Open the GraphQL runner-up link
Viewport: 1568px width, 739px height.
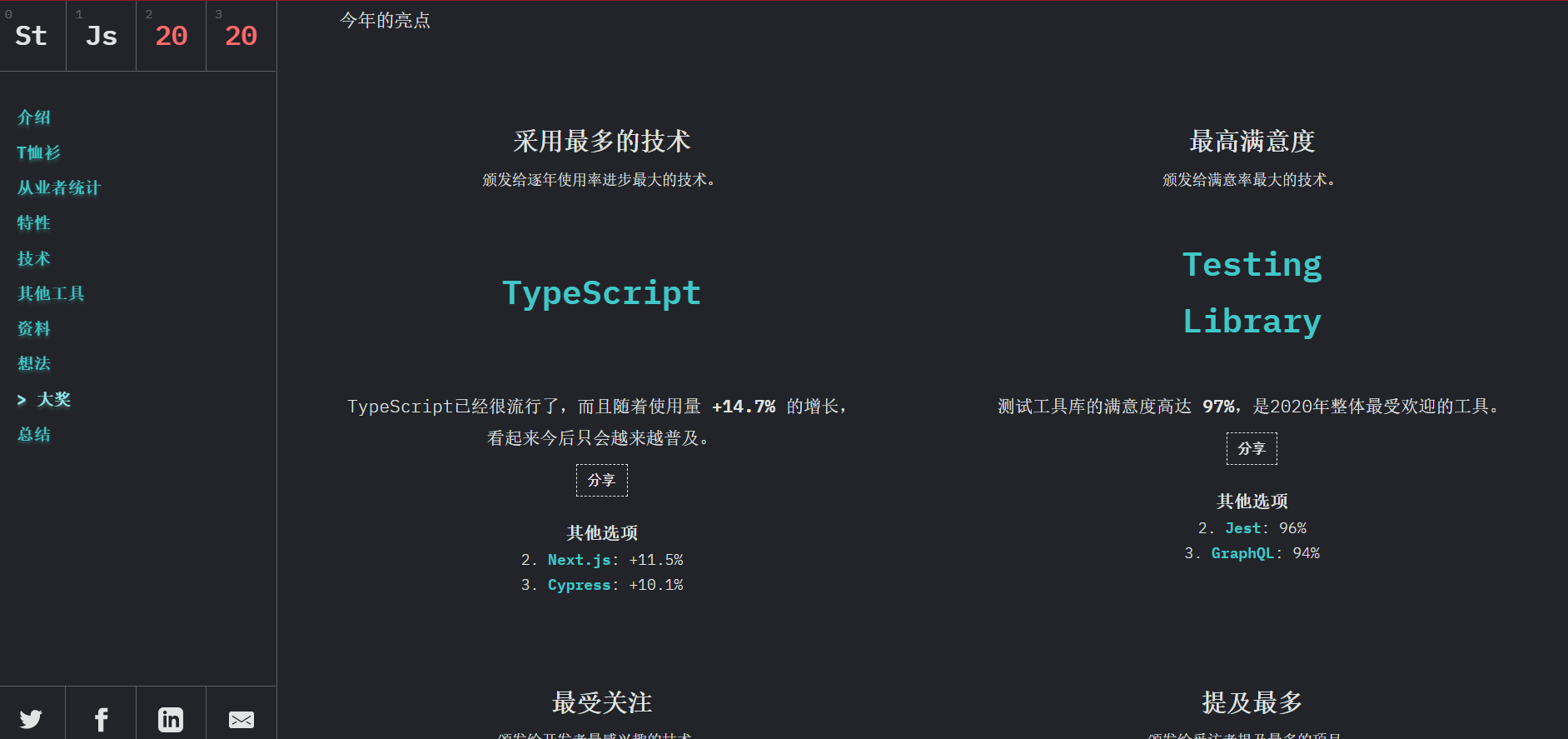pos(1242,553)
